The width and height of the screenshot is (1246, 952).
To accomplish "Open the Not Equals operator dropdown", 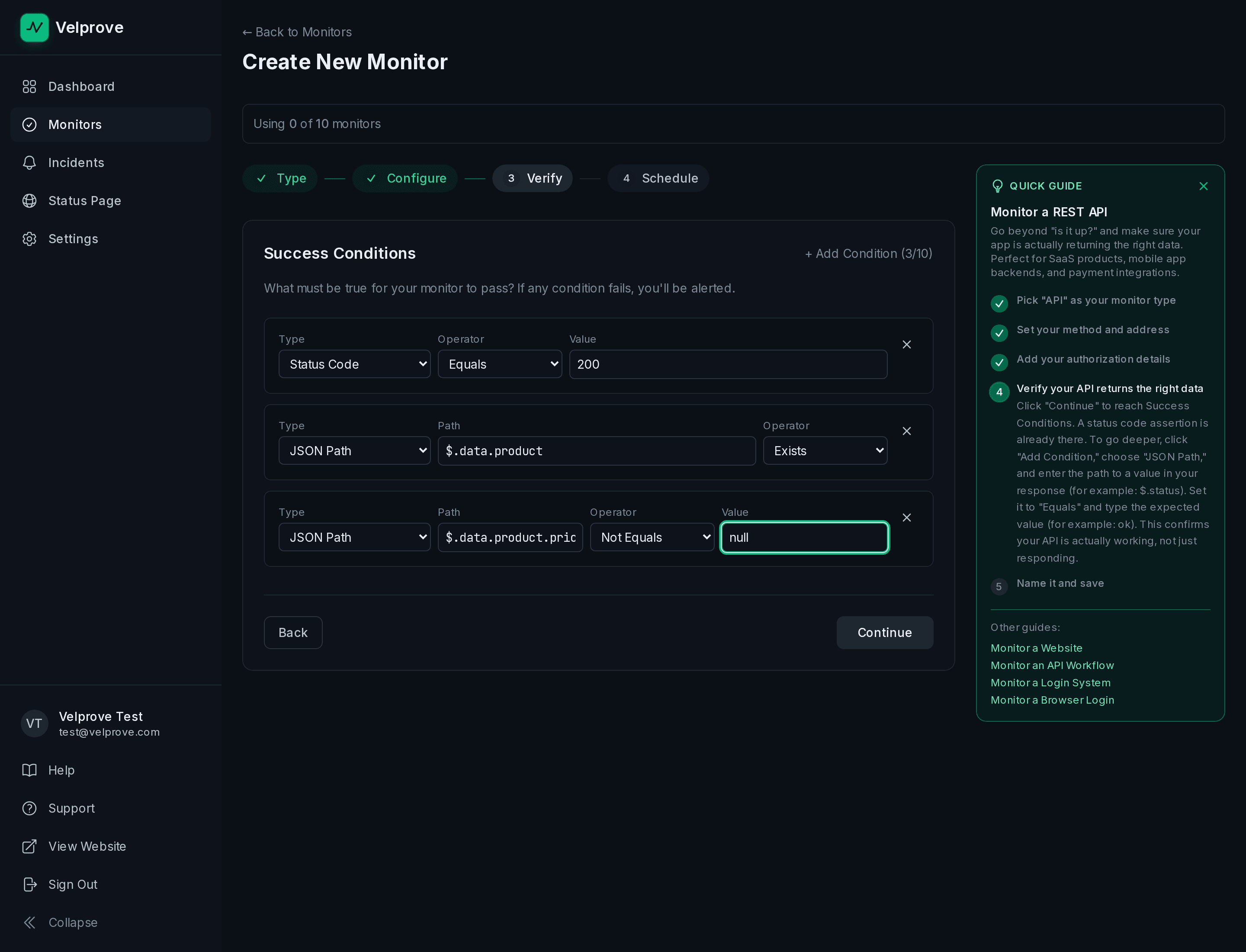I will tap(652, 537).
